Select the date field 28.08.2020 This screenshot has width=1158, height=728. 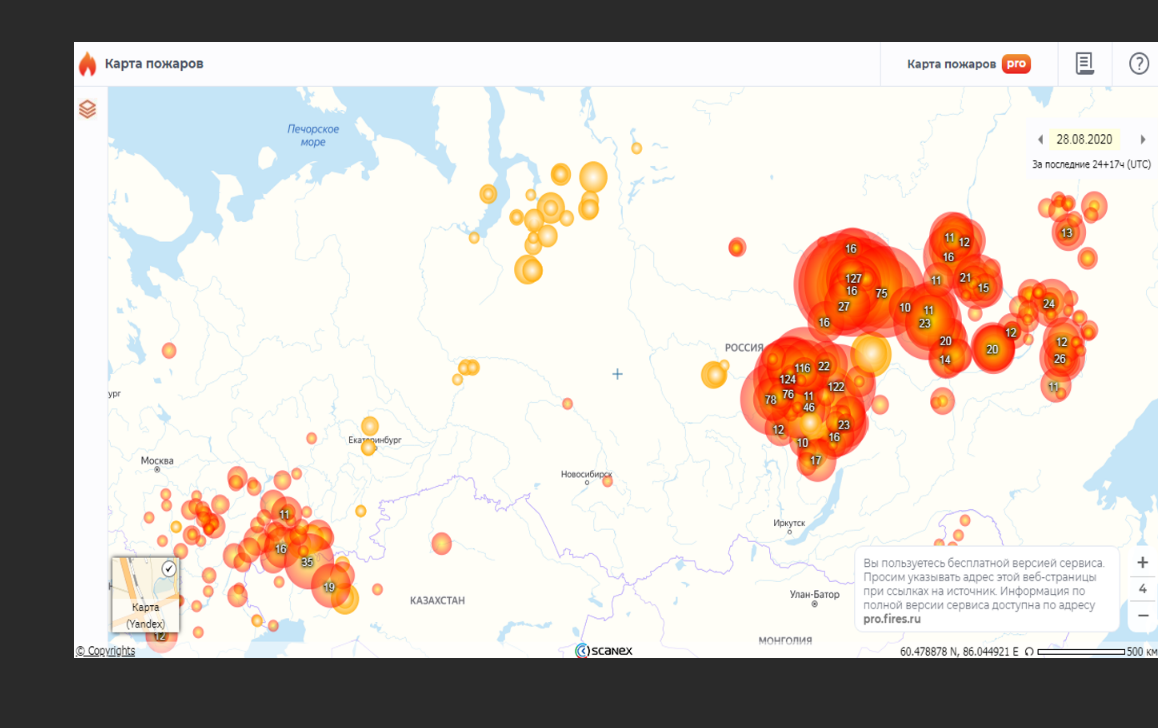pyautogui.click(x=1084, y=140)
